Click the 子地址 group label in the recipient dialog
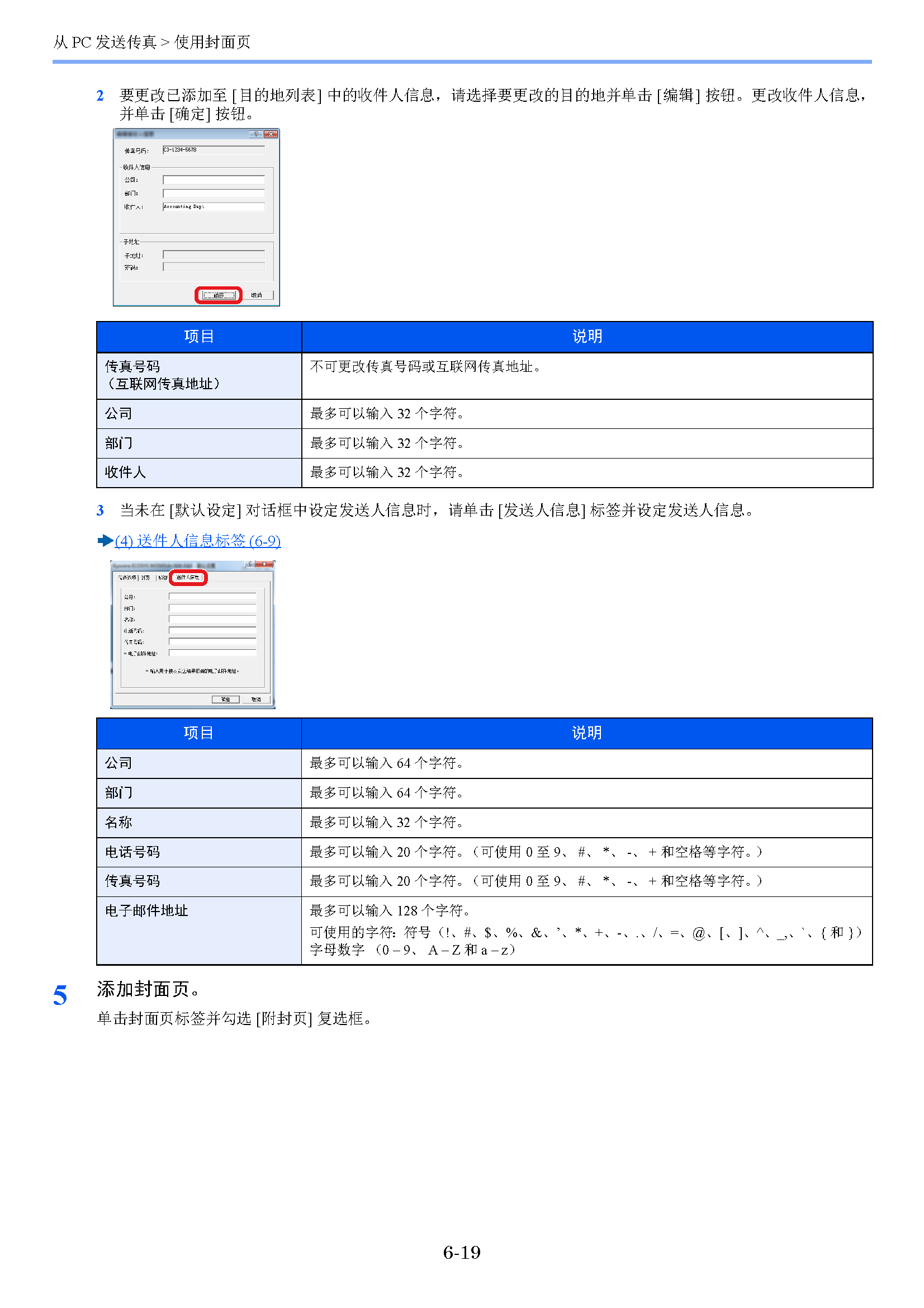The image size is (924, 1308). [131, 242]
